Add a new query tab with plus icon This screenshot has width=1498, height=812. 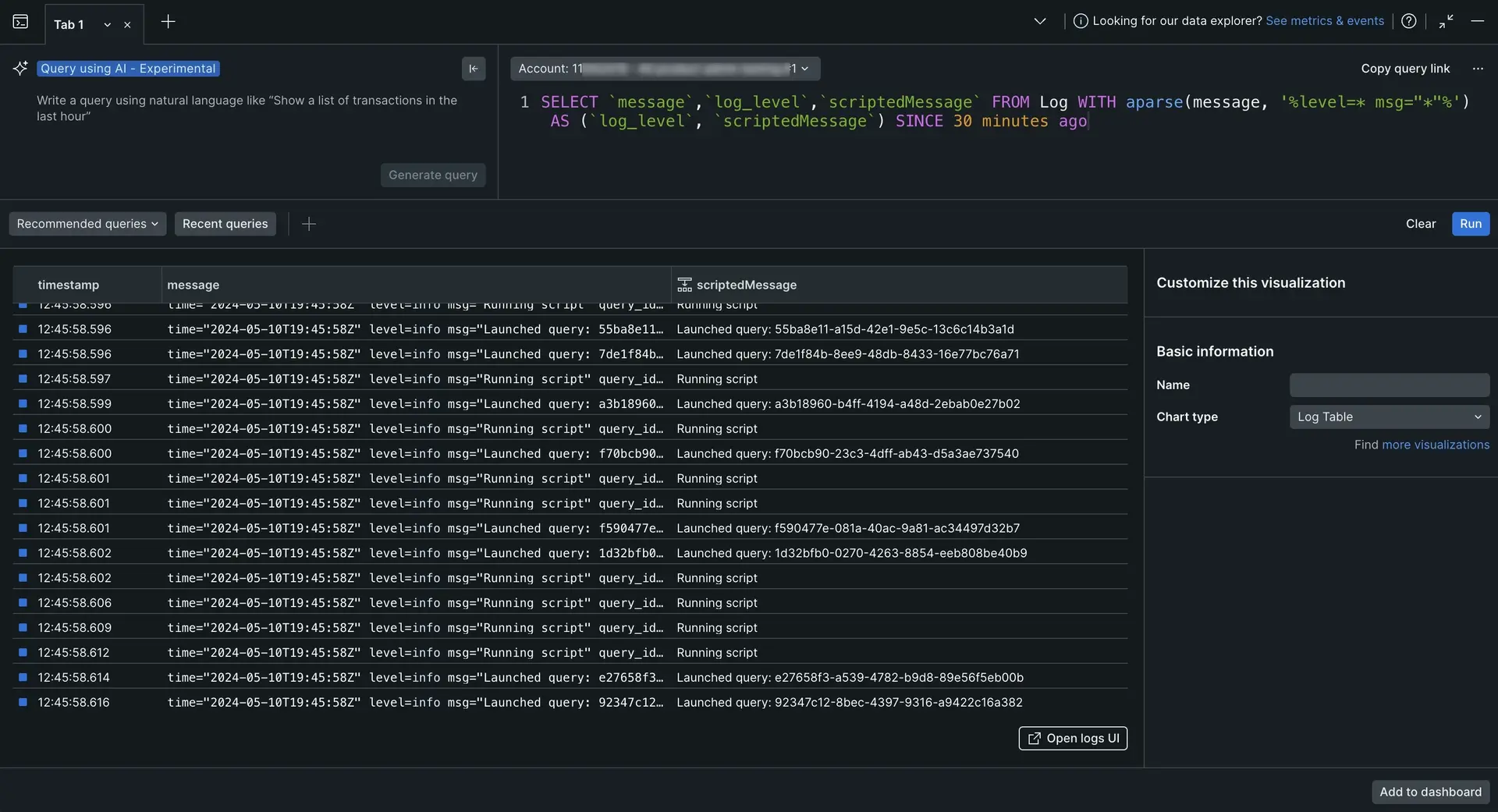(168, 22)
